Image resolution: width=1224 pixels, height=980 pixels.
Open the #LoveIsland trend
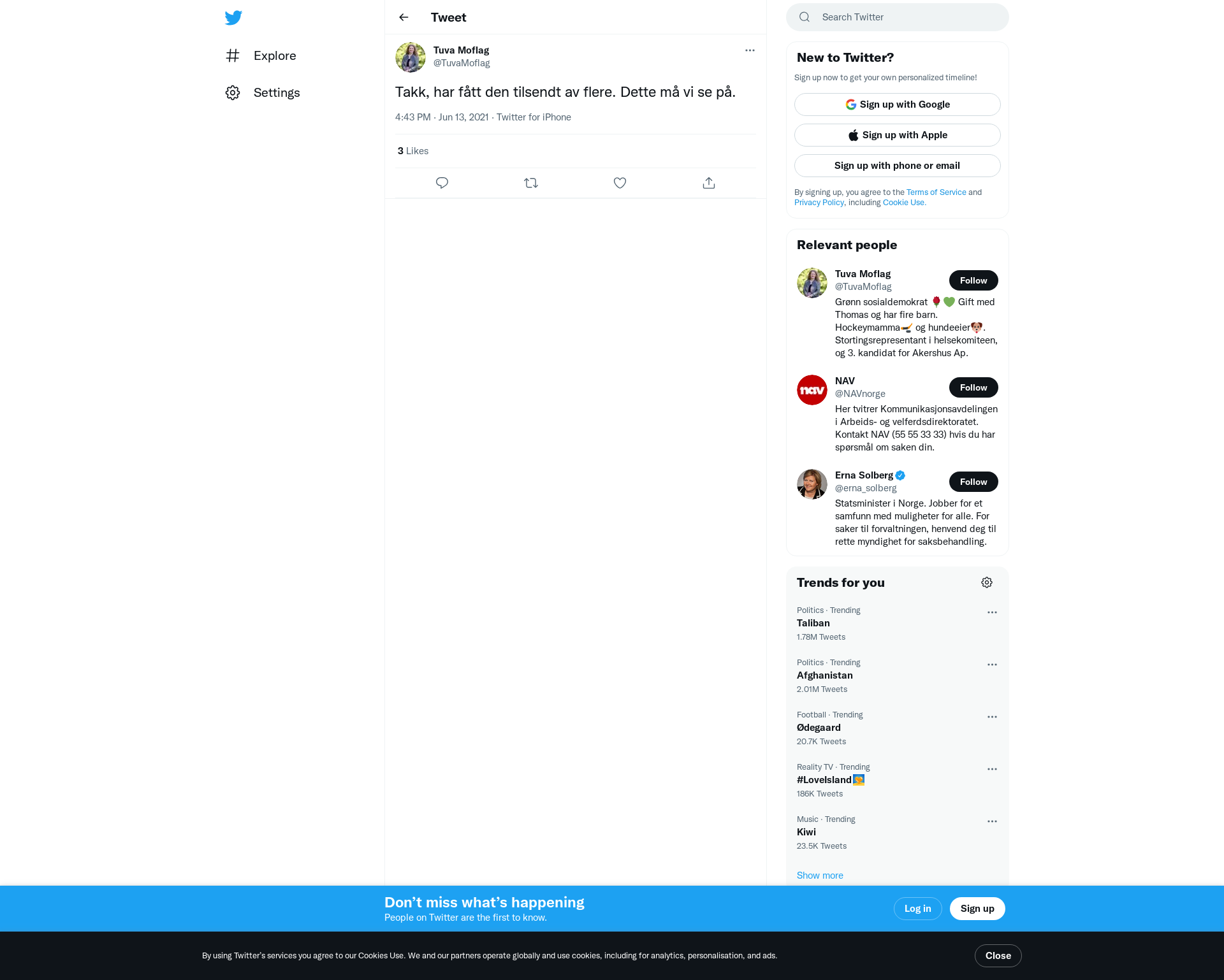[x=898, y=780]
